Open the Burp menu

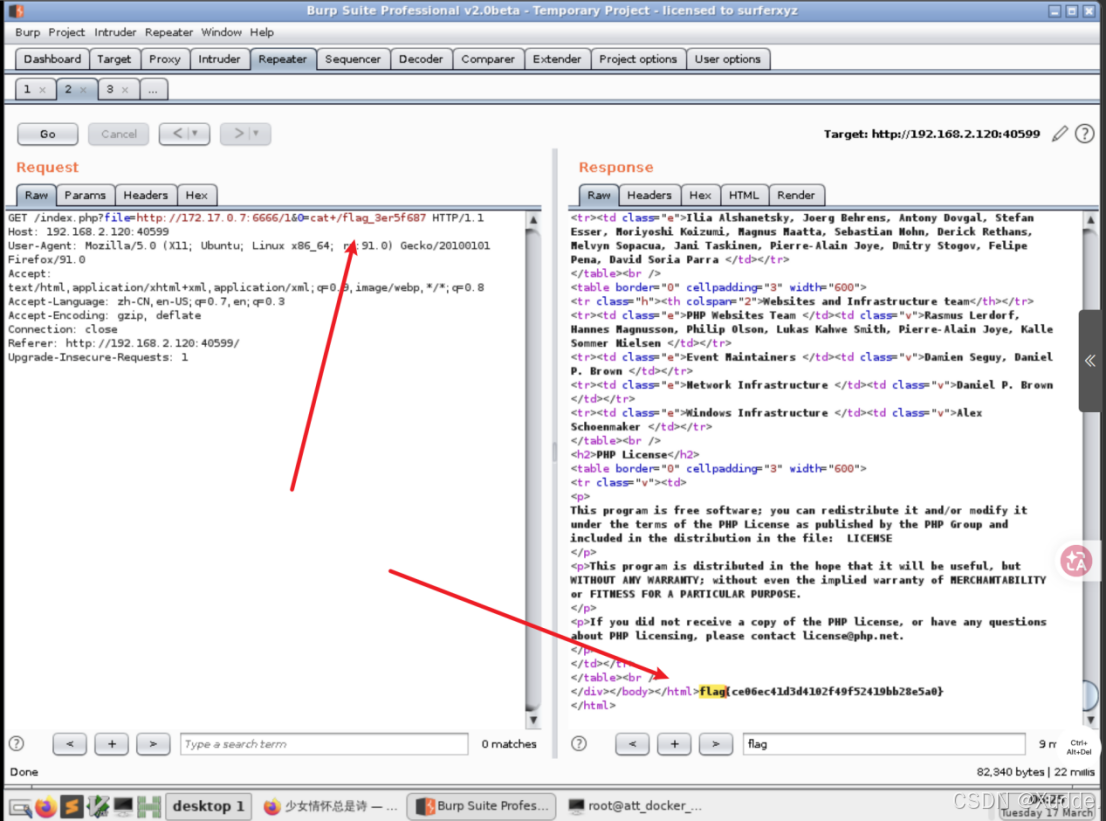coord(28,32)
